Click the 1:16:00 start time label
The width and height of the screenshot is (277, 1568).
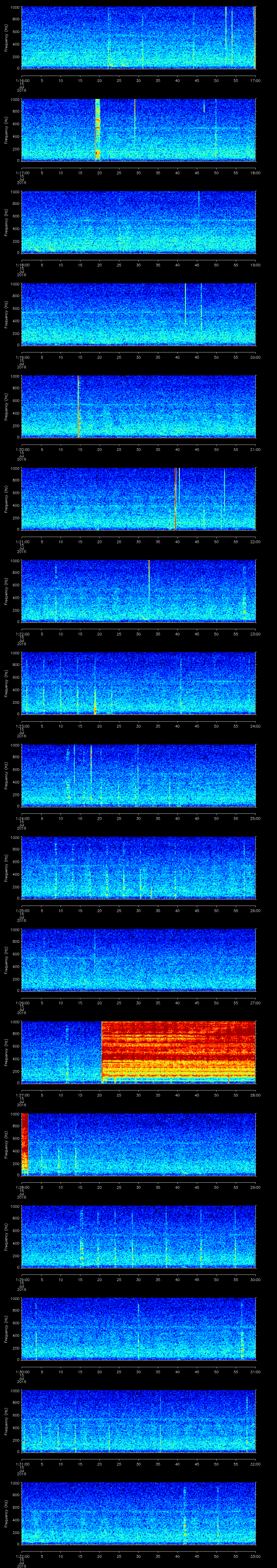22,80
